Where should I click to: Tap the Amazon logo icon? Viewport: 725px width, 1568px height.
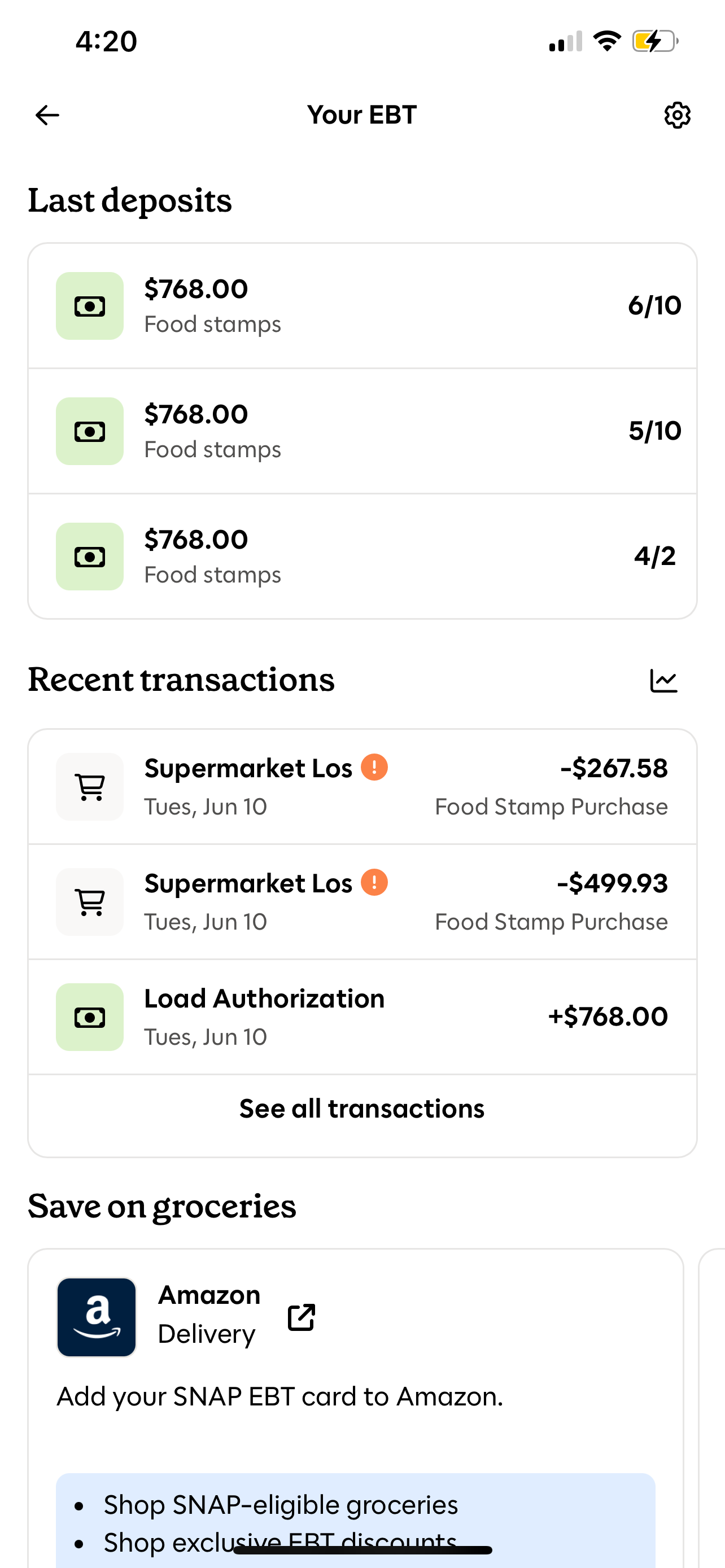96,1317
